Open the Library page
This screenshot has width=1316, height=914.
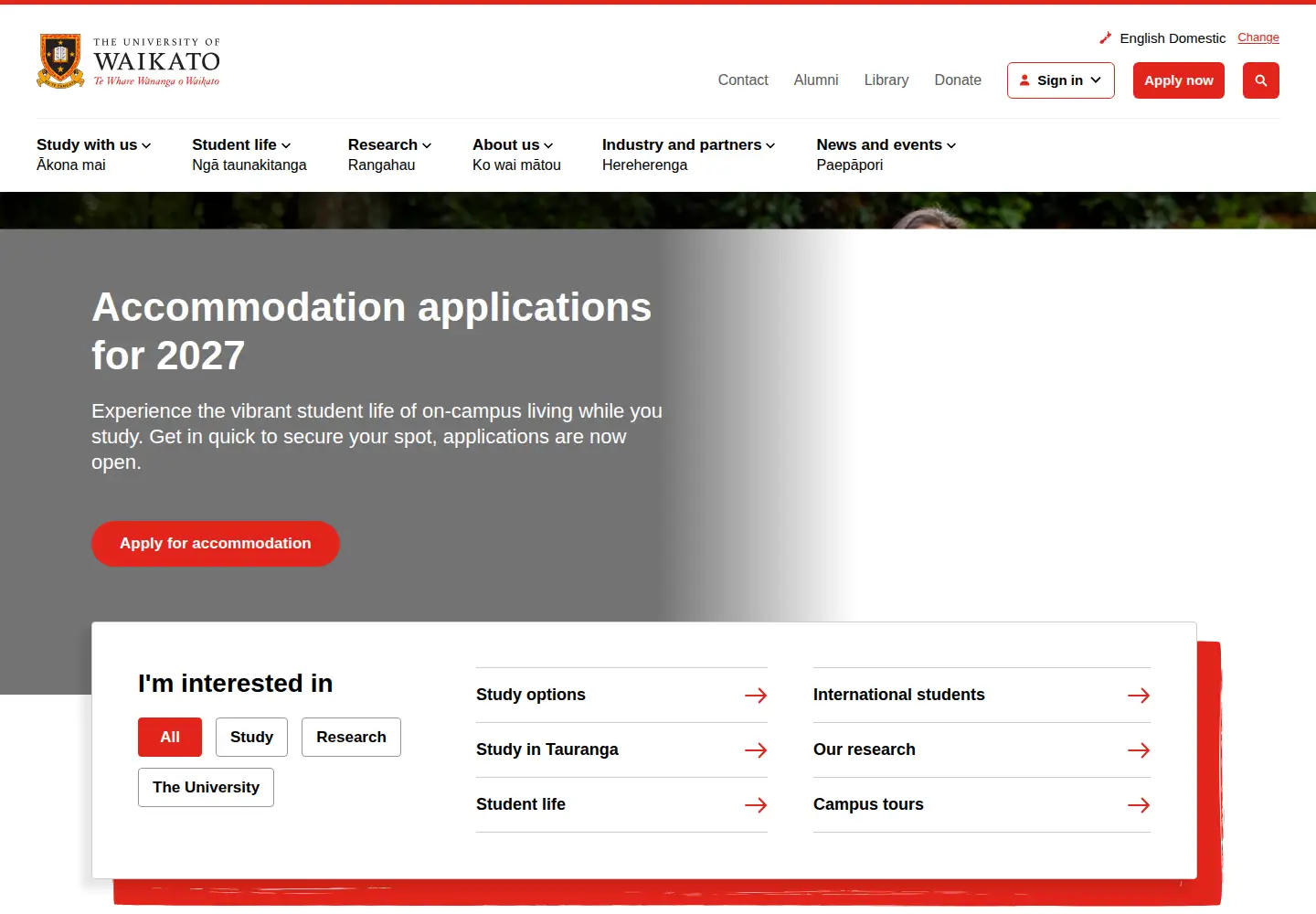click(x=886, y=80)
